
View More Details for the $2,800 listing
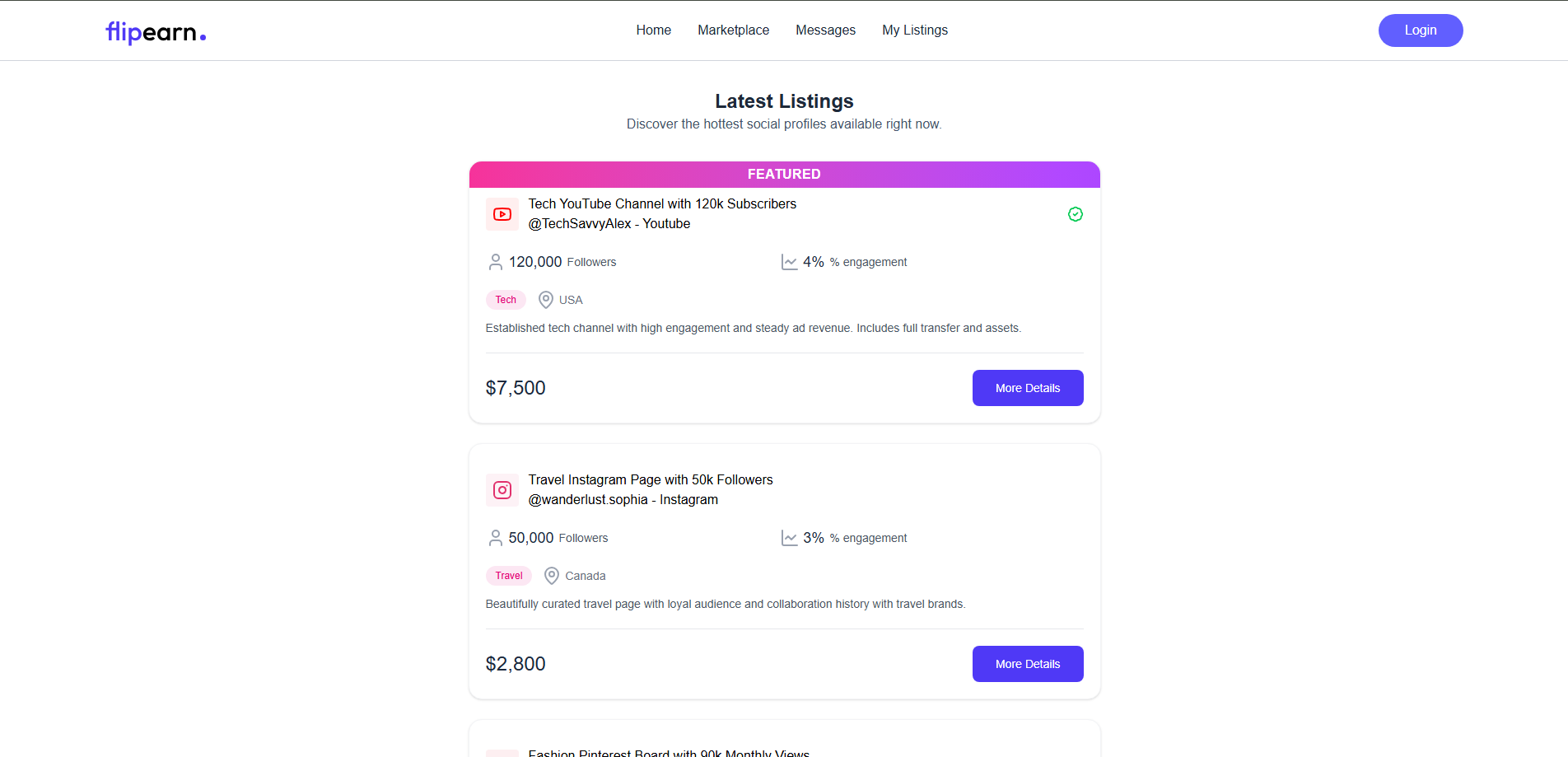1028,664
